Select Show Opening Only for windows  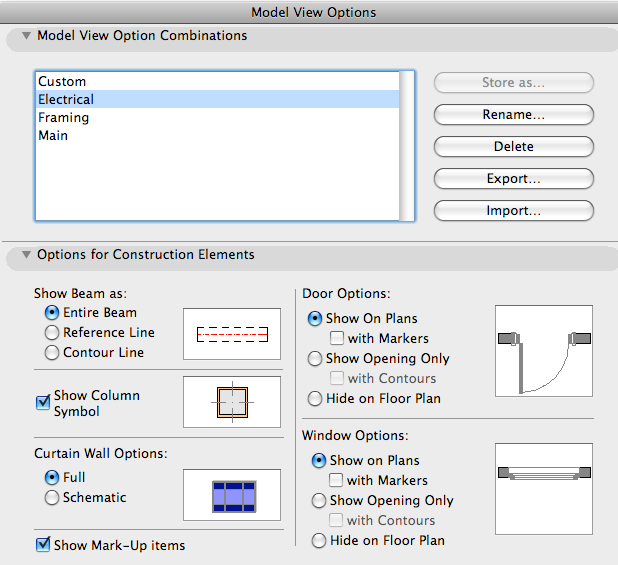[319, 501]
